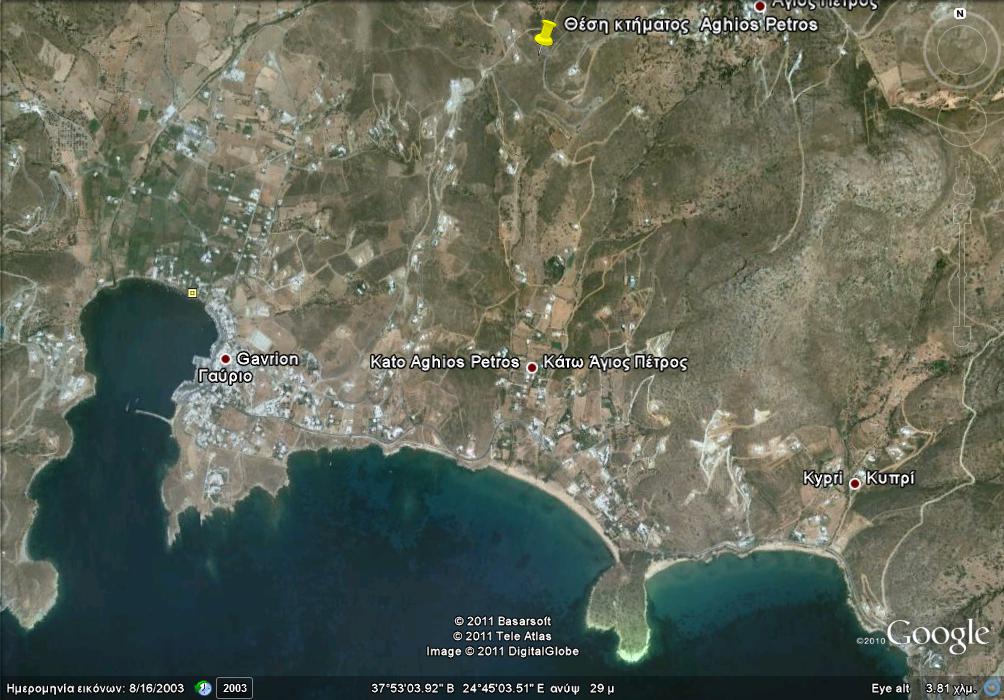Click the zoom in end of zoom slider
This screenshot has height=700, width=1004.
click(962, 213)
